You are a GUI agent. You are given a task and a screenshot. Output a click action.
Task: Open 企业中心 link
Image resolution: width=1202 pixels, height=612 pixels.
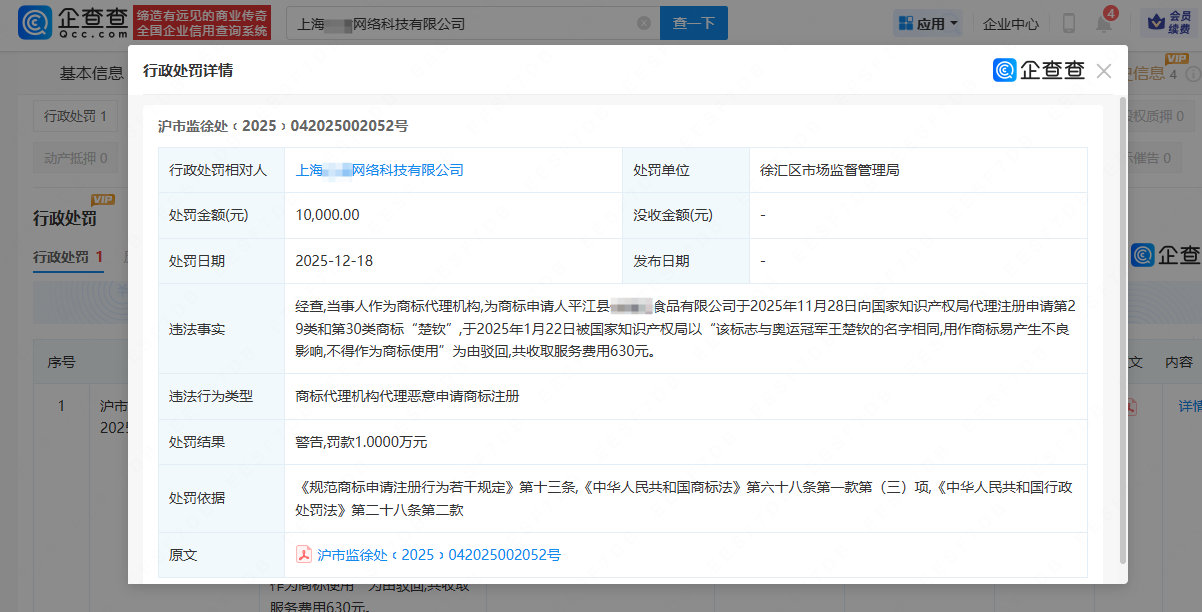[1011, 24]
